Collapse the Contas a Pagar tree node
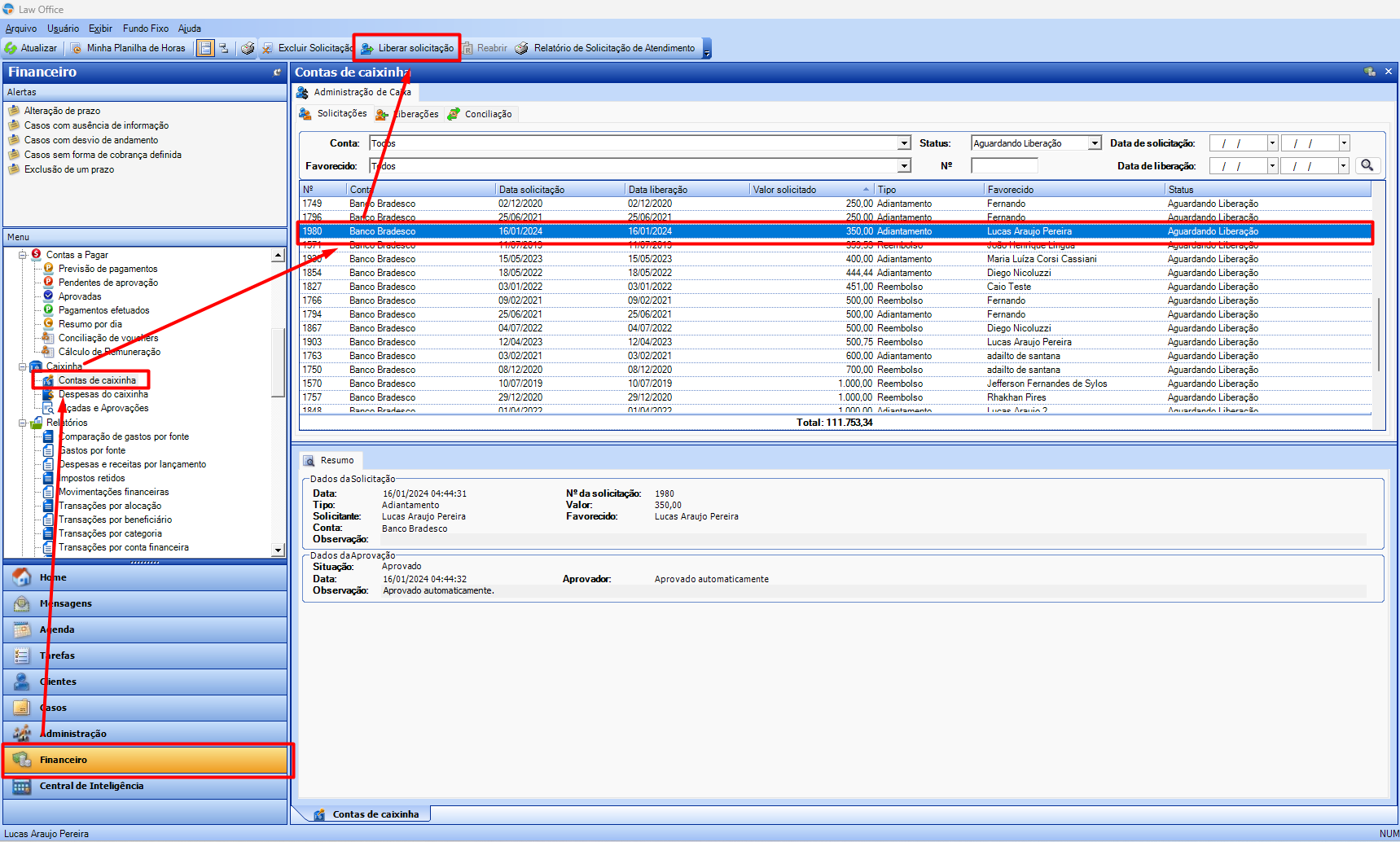1400x842 pixels. pyautogui.click(x=23, y=255)
